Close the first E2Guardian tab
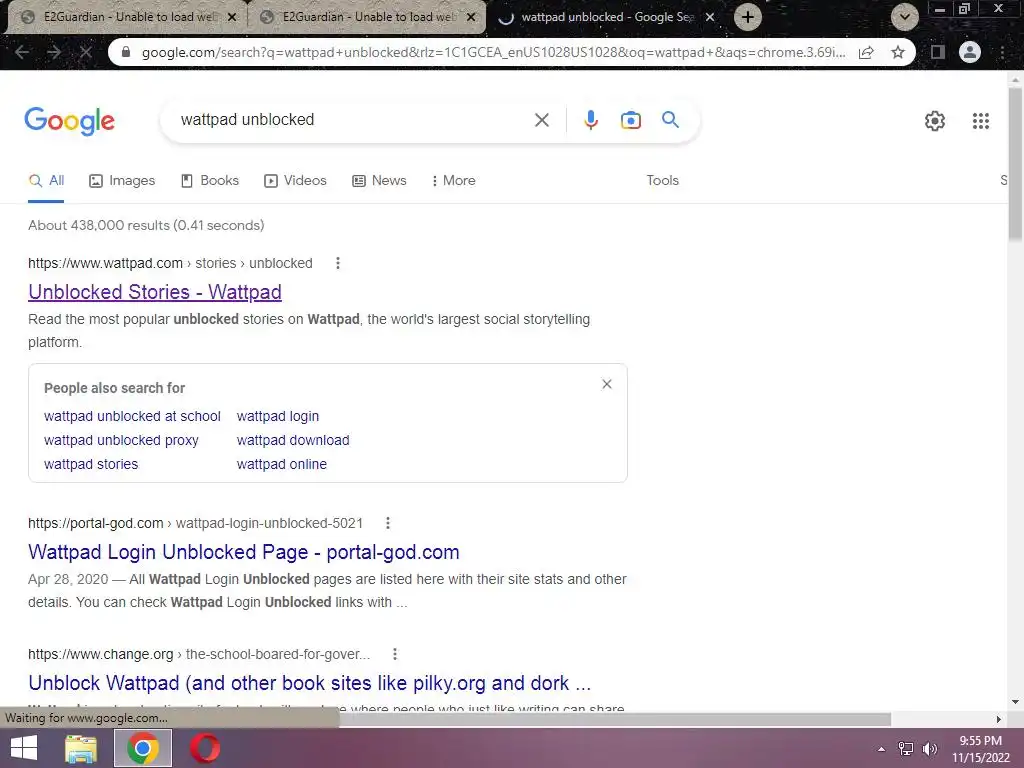This screenshot has height=768, width=1024. click(x=231, y=17)
